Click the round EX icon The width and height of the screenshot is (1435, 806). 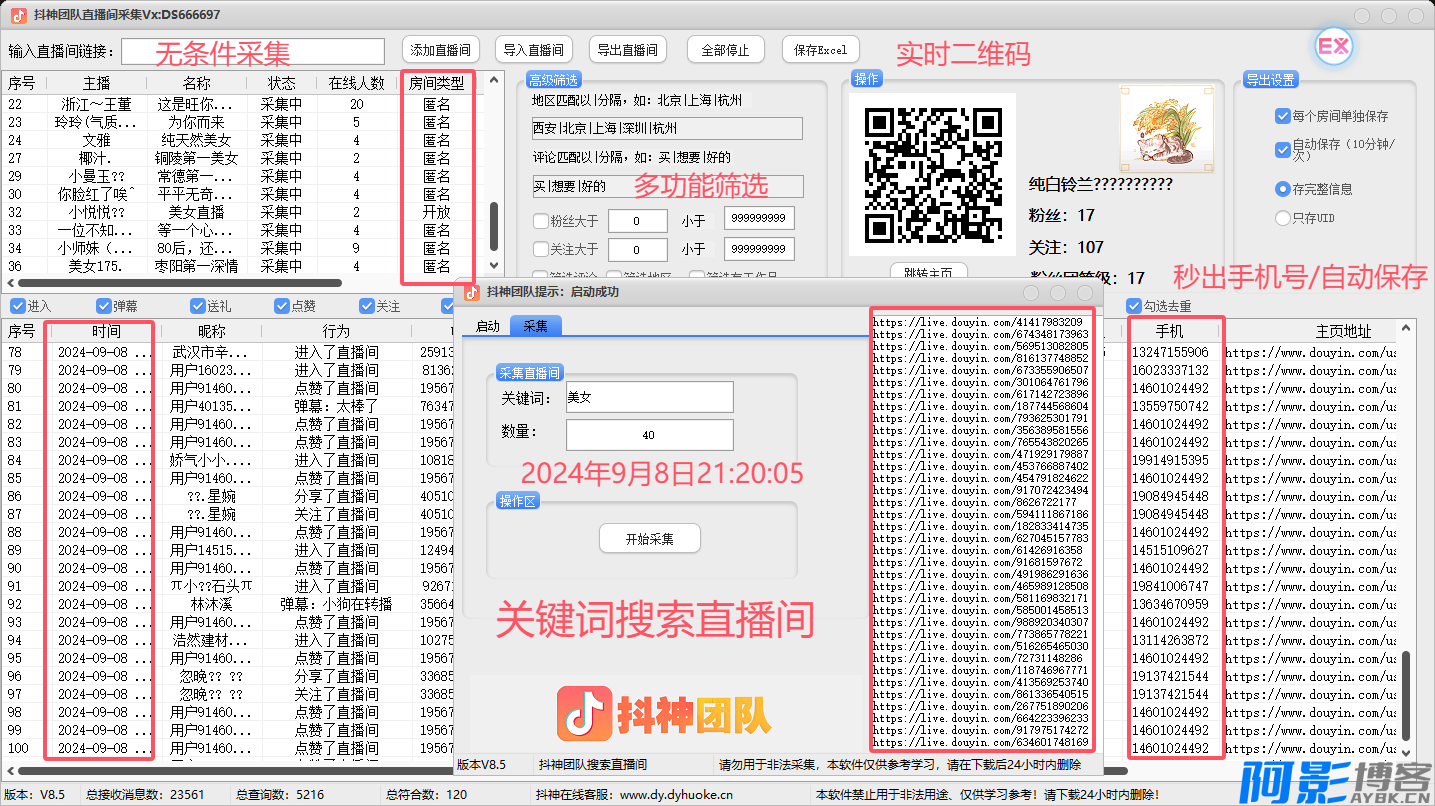coord(1333,47)
